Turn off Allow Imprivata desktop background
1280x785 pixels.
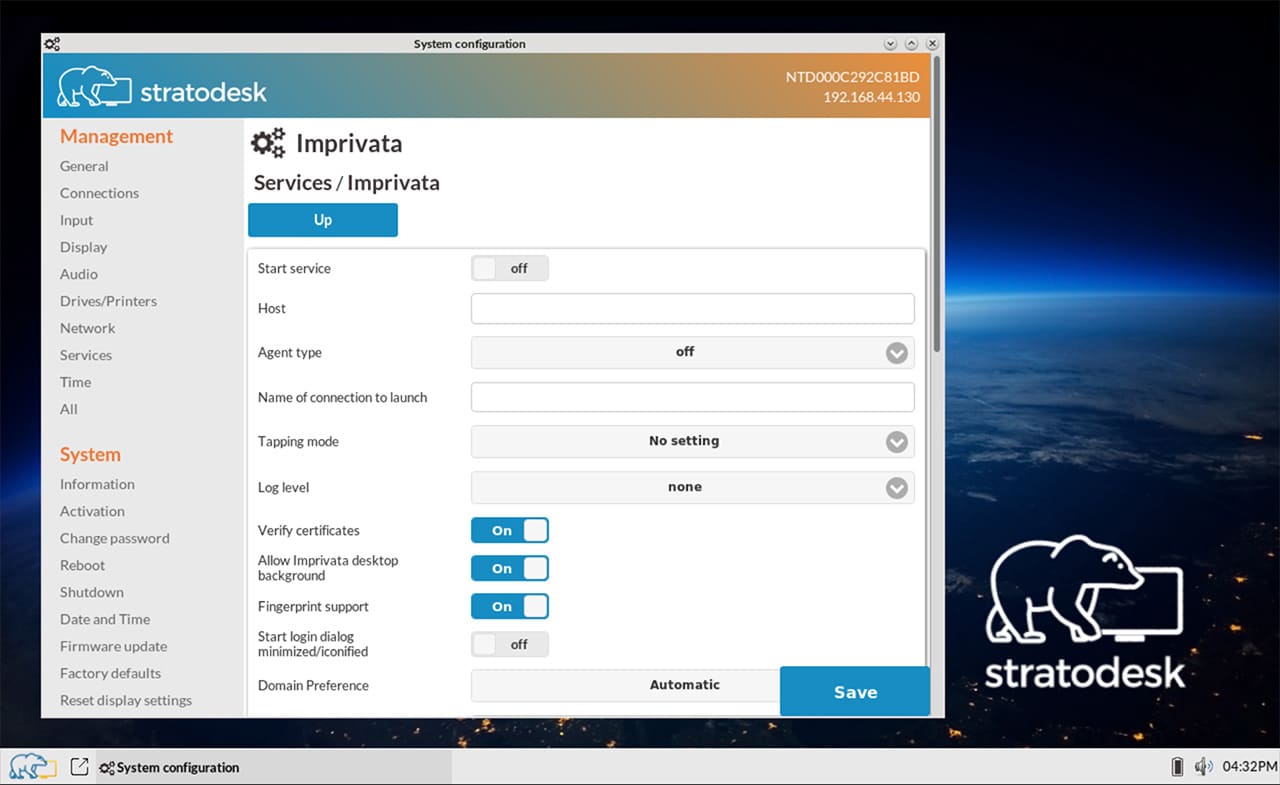pyautogui.click(x=510, y=568)
